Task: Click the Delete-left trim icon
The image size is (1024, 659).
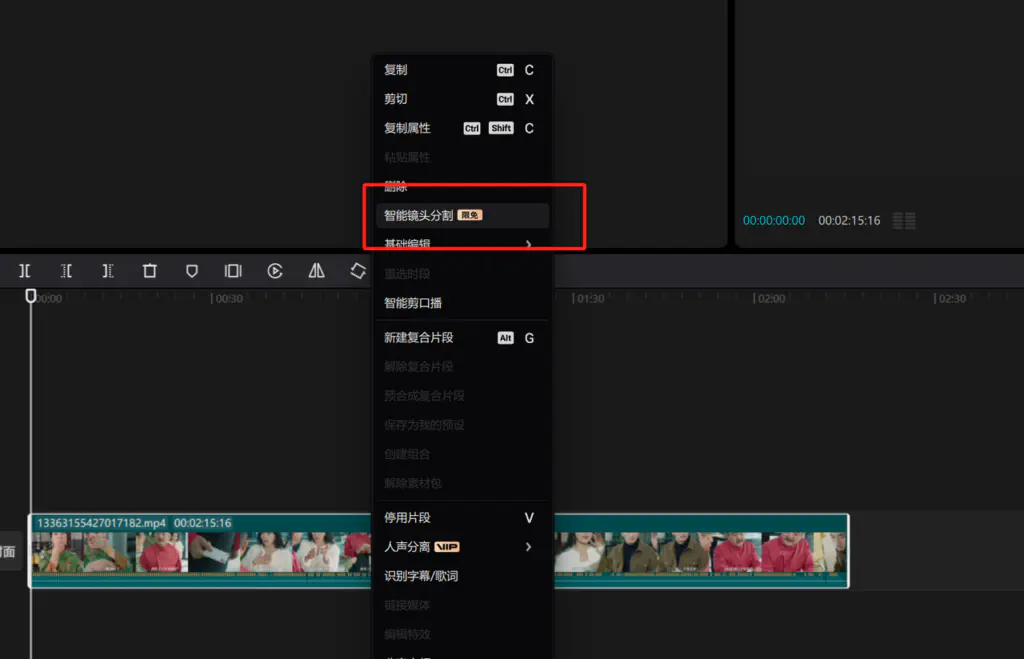Action: pos(66,271)
